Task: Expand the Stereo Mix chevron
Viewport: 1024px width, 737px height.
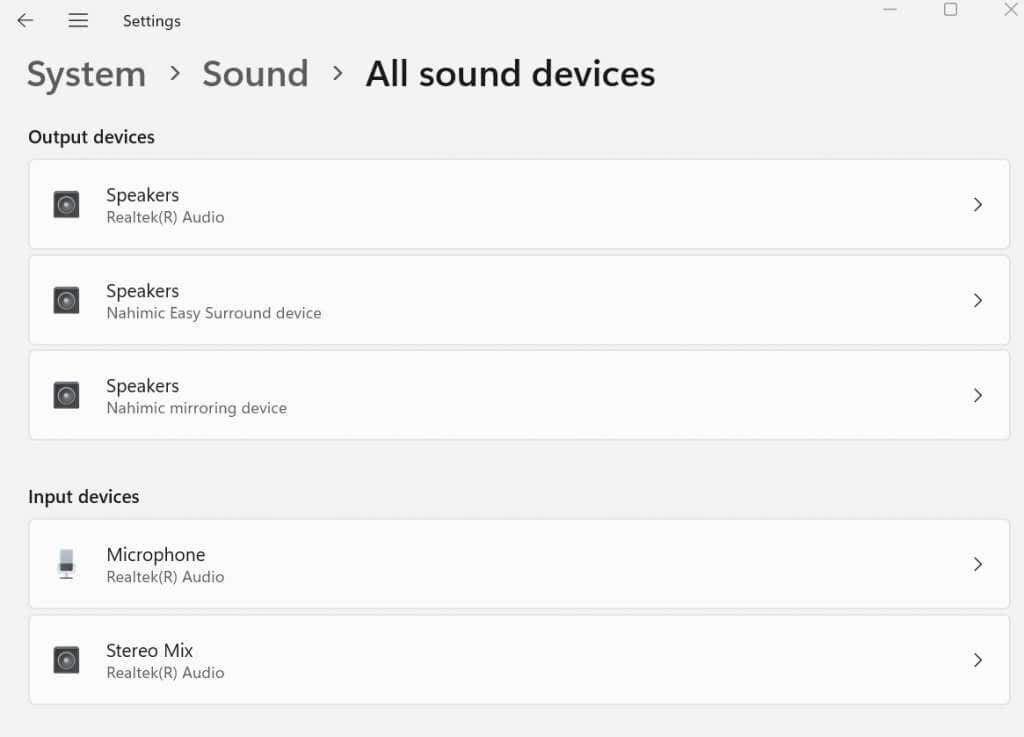Action: [978, 660]
